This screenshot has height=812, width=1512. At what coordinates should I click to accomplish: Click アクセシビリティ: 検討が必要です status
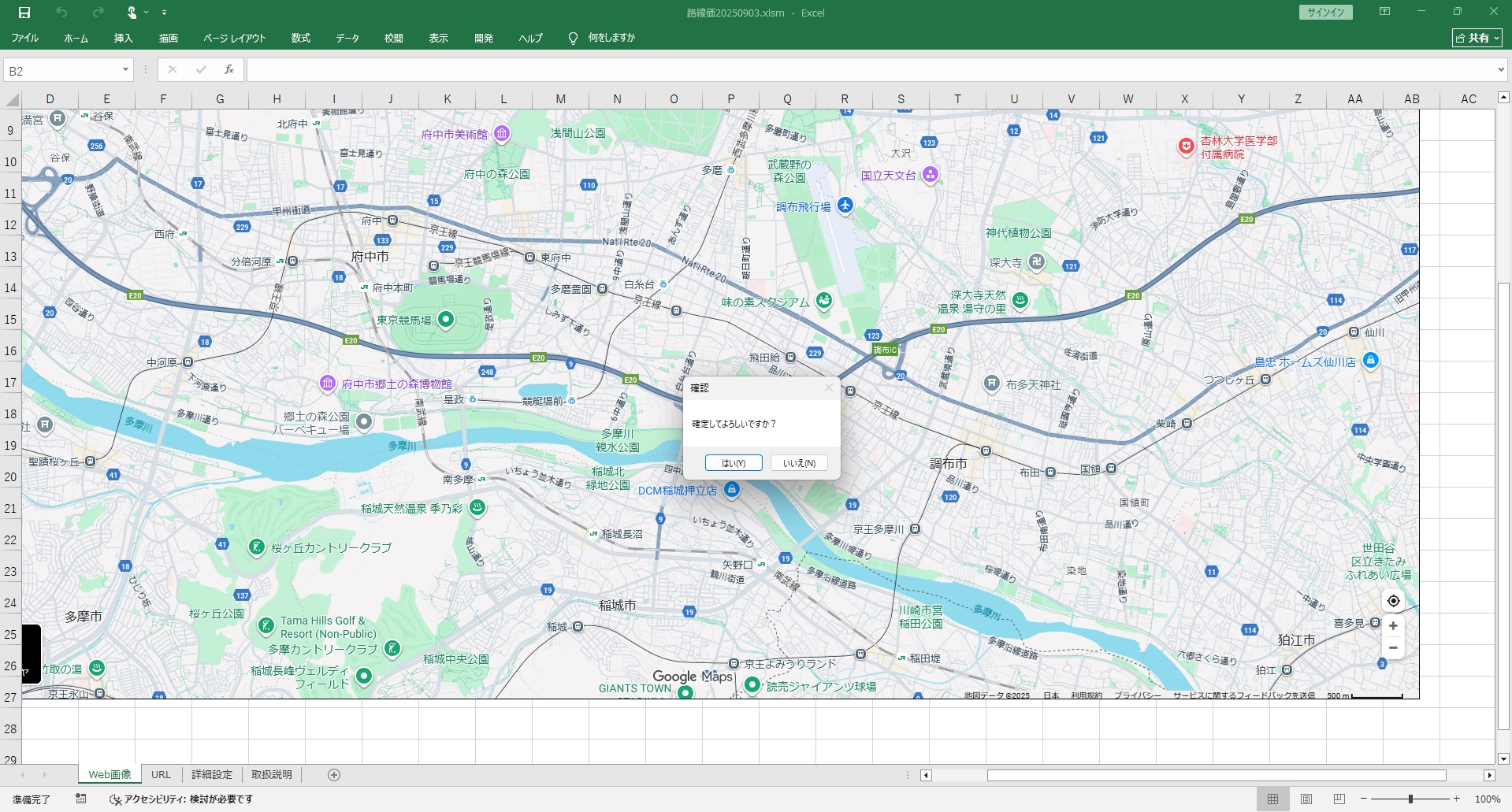click(x=182, y=799)
